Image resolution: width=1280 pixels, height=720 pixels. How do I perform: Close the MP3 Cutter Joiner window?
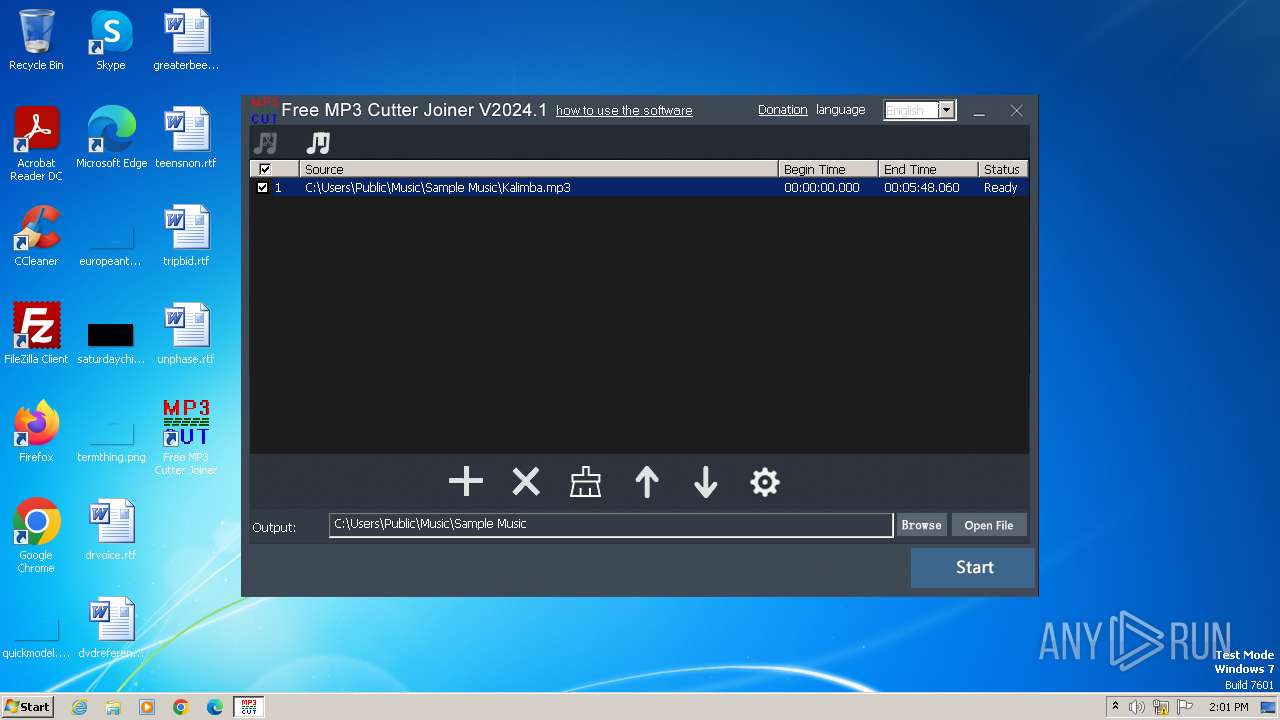click(1016, 111)
